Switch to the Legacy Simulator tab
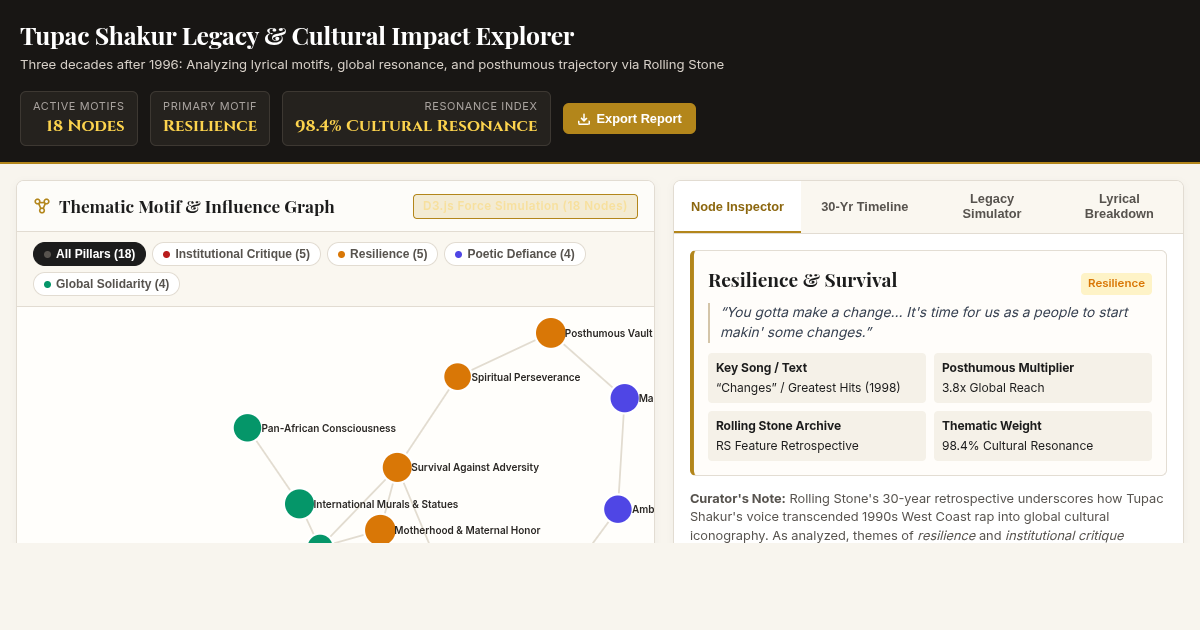 coord(992,207)
